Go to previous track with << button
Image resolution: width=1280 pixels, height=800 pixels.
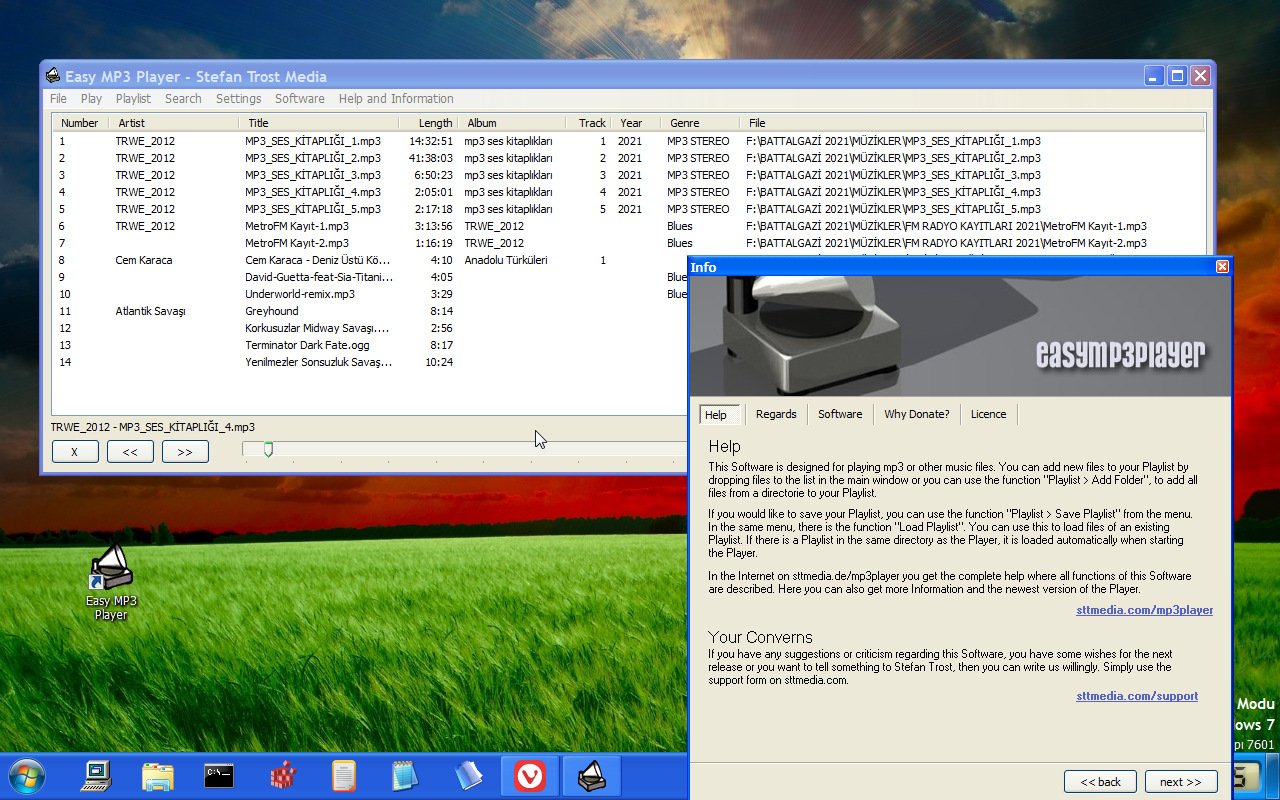[130, 452]
